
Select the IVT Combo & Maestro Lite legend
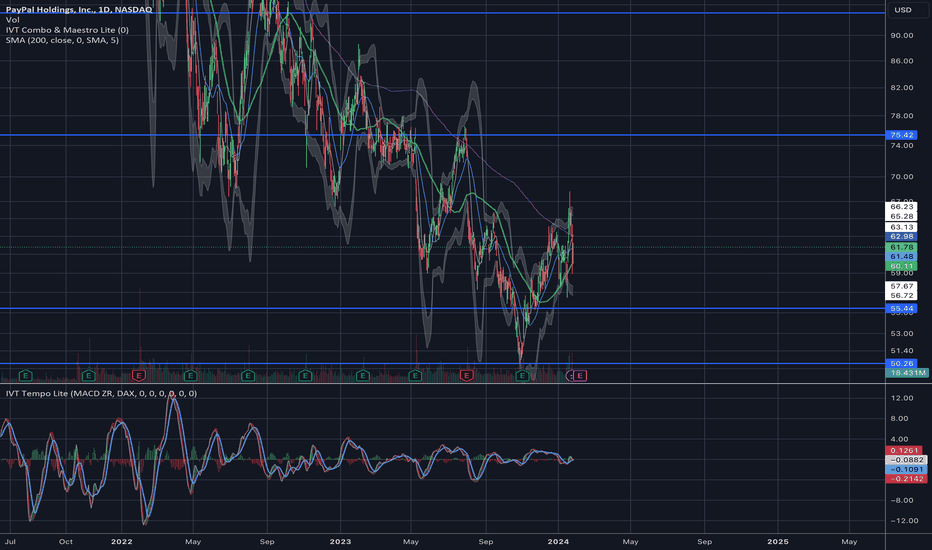point(67,30)
